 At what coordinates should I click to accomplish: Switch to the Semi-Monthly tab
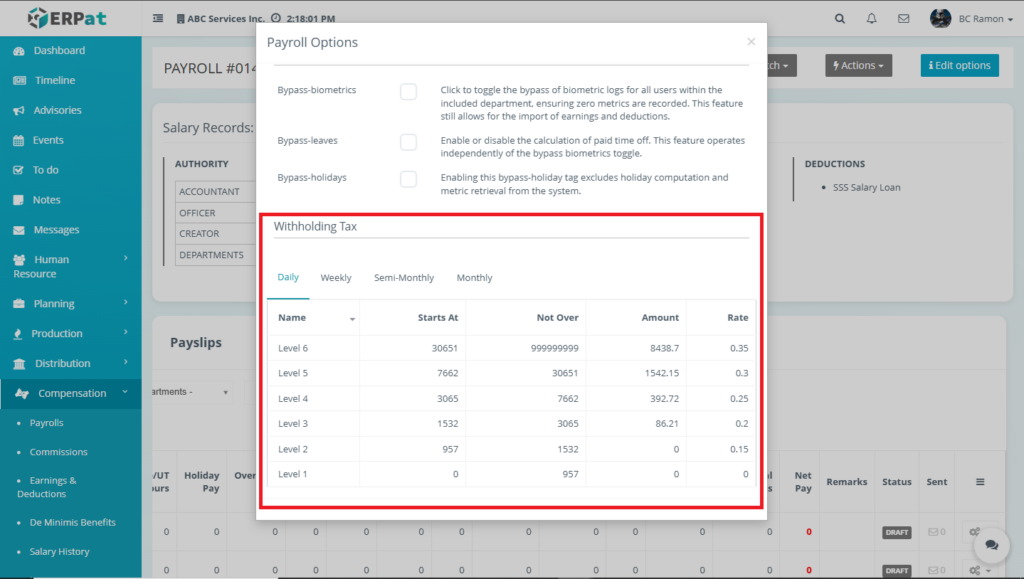click(404, 278)
